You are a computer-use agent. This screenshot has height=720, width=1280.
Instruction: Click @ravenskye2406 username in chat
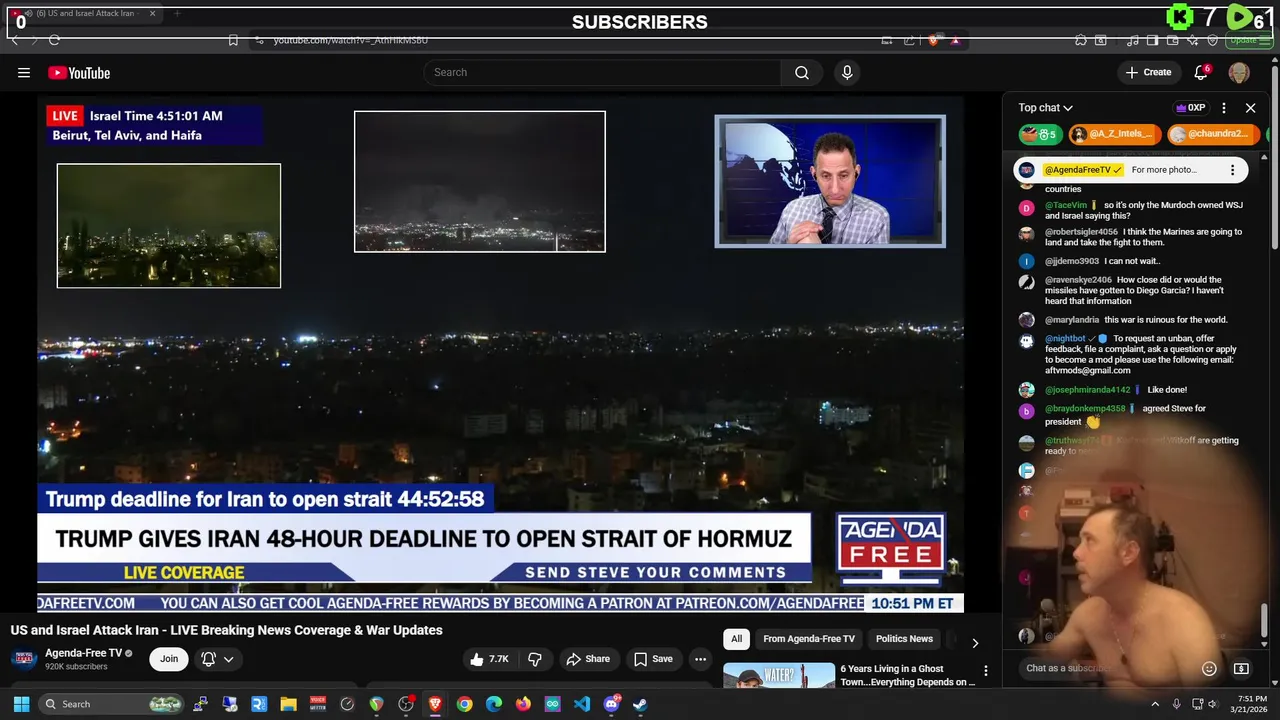coord(1078,280)
